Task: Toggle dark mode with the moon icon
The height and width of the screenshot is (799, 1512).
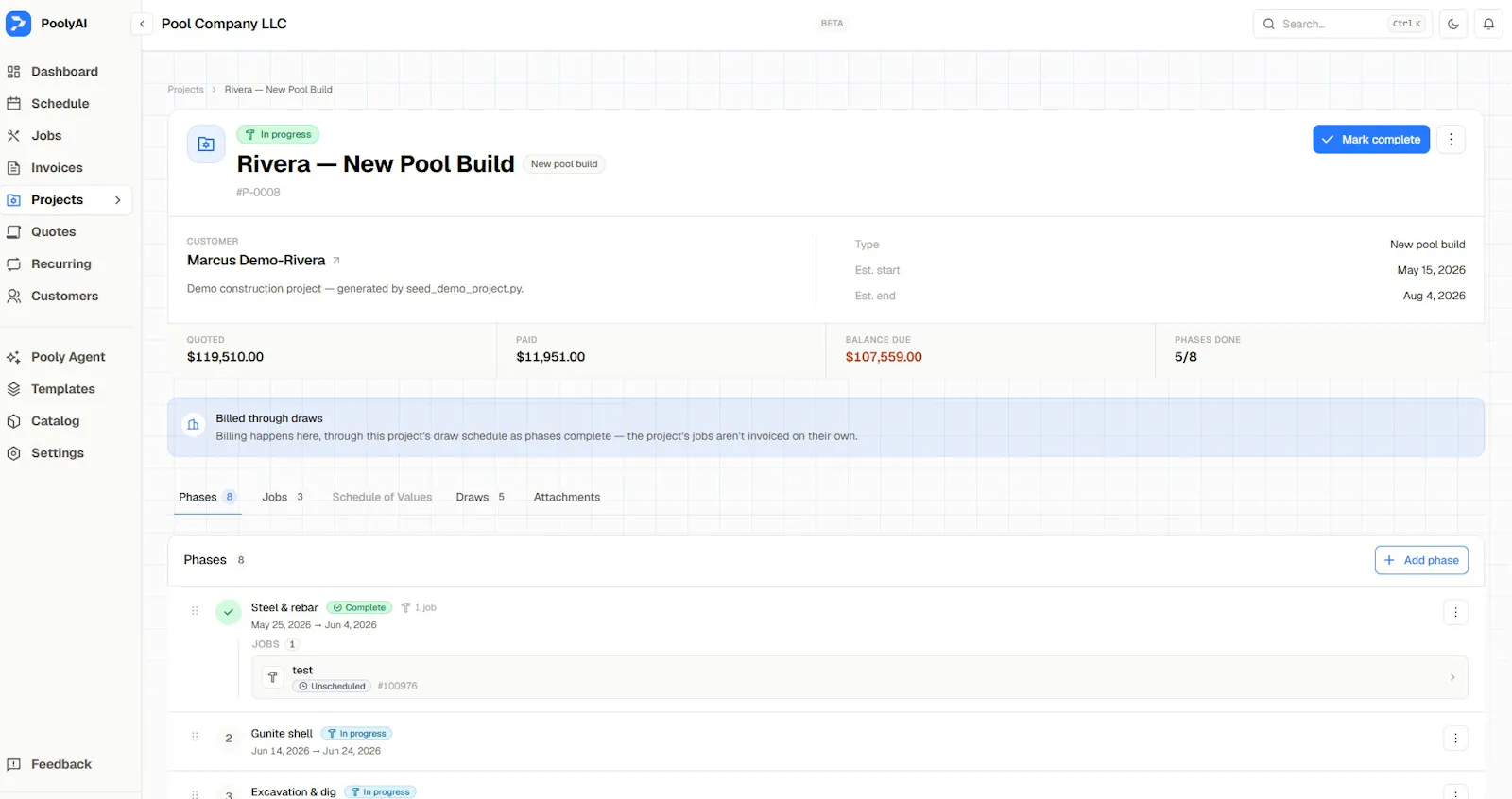Action: [1453, 24]
